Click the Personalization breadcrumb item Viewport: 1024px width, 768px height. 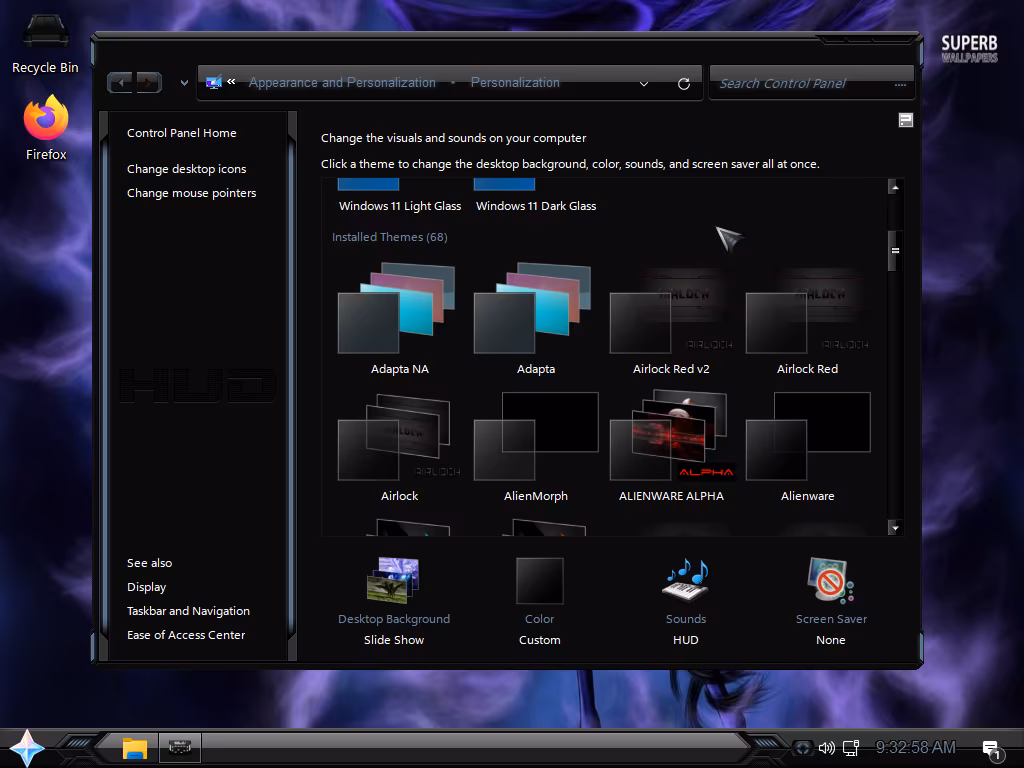(515, 83)
